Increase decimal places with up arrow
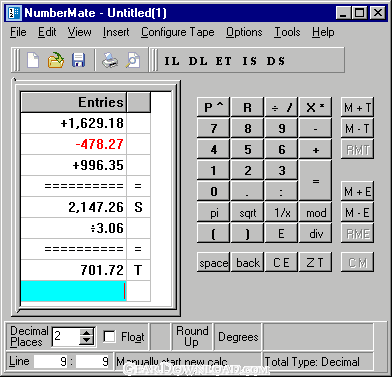392x377 pixels. tap(87, 333)
